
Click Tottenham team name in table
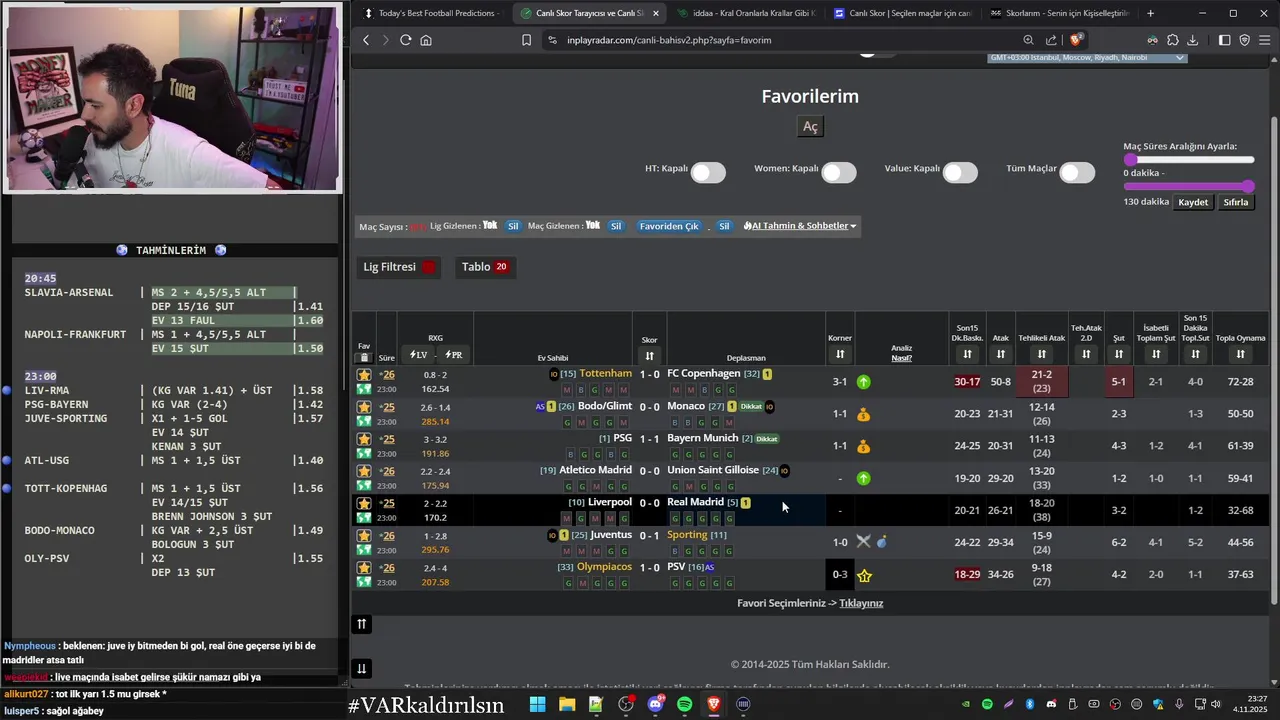[605, 373]
